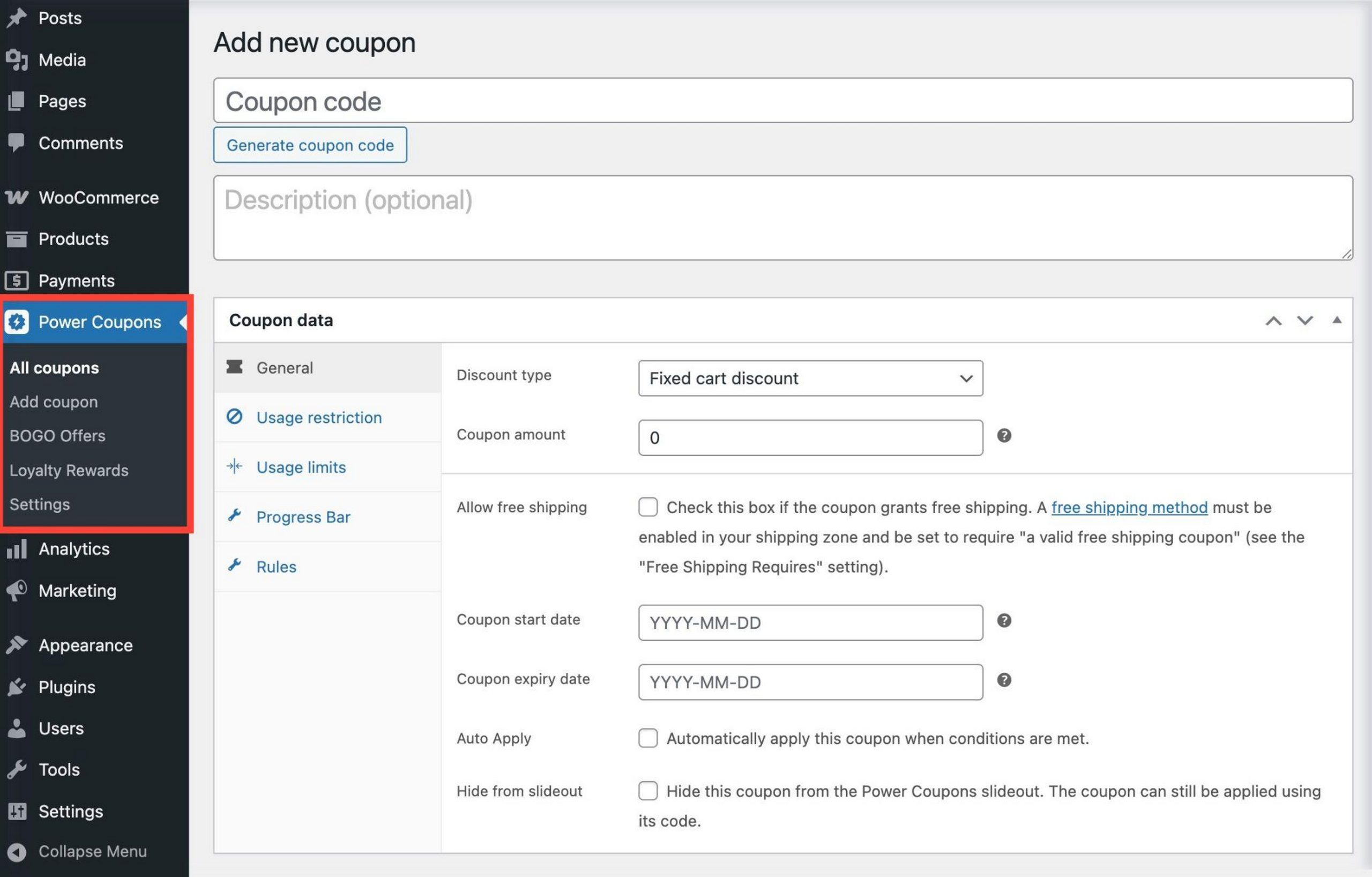
Task: Move Coupon data panel down
Action: click(x=1305, y=321)
